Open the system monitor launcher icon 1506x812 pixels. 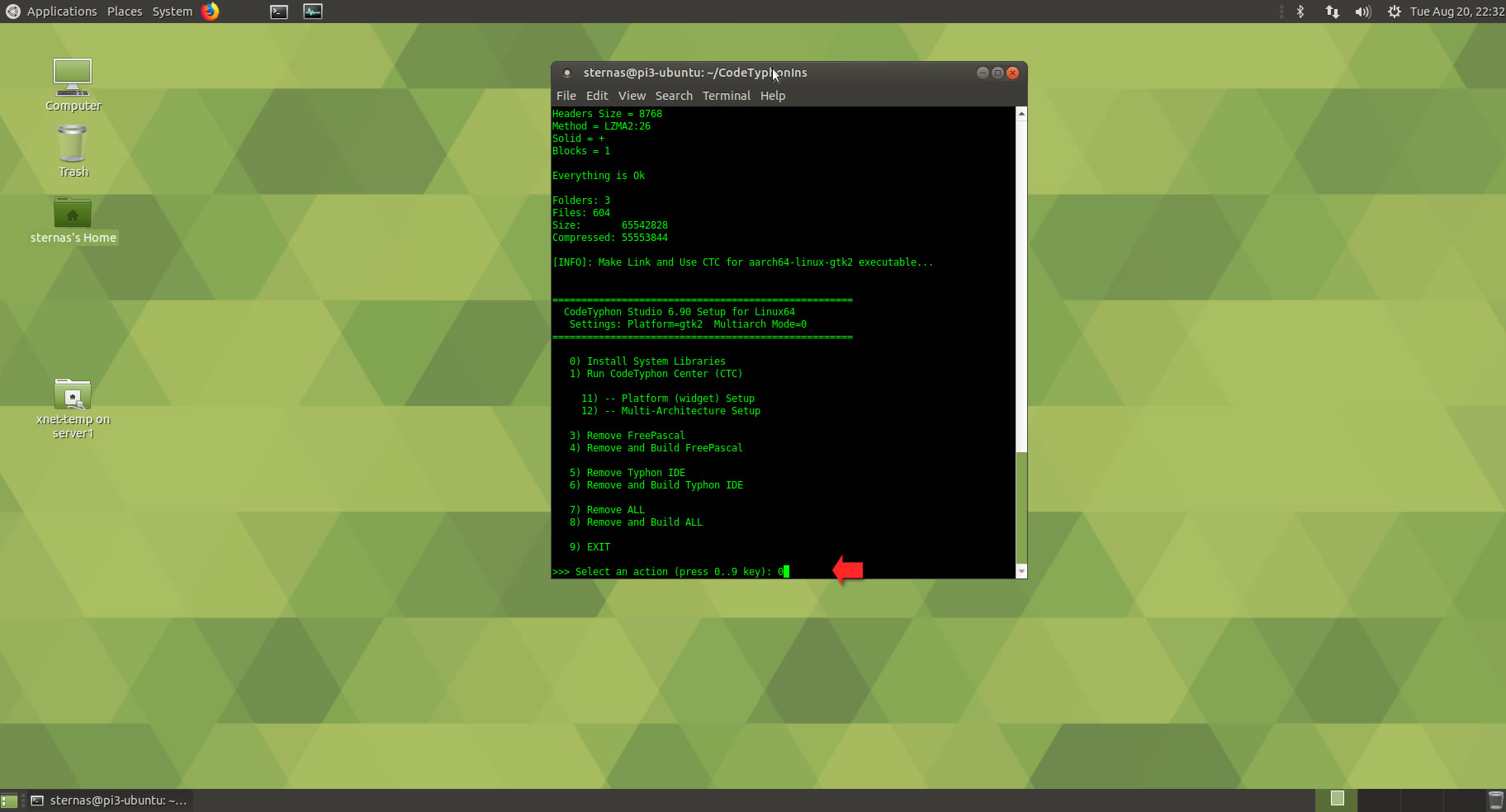click(x=313, y=12)
